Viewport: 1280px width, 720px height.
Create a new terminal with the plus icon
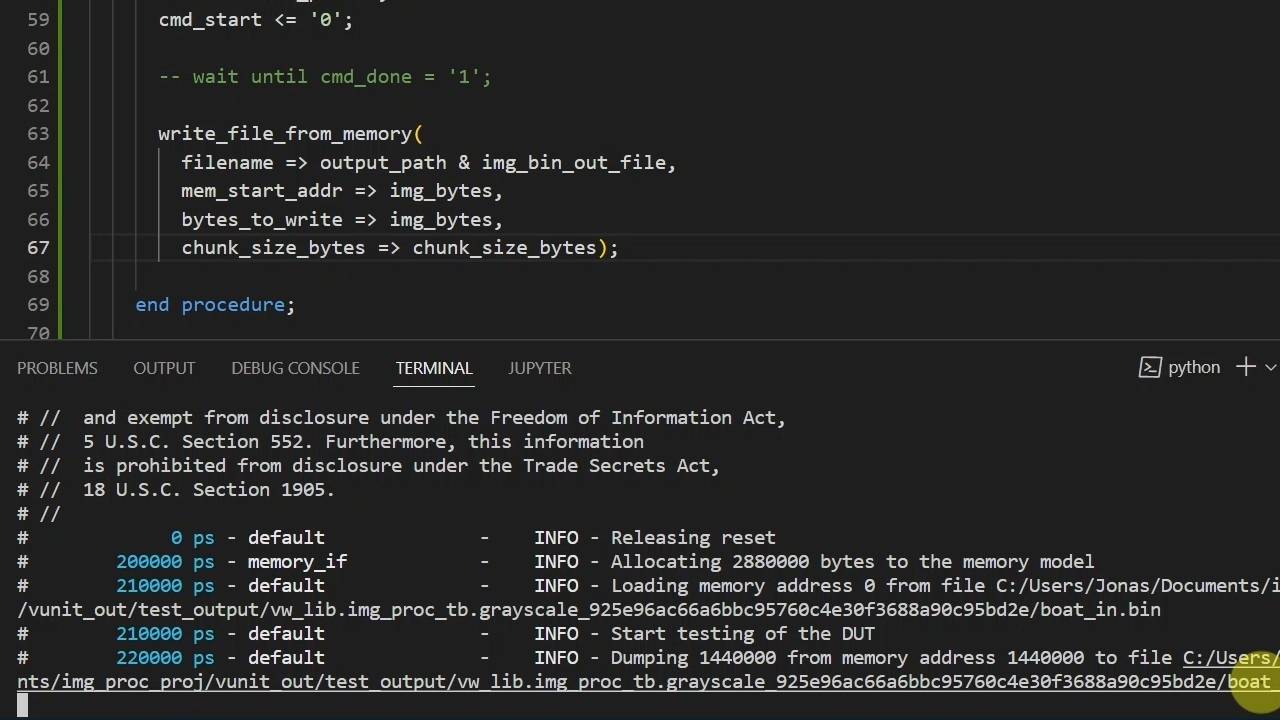pyautogui.click(x=1245, y=368)
